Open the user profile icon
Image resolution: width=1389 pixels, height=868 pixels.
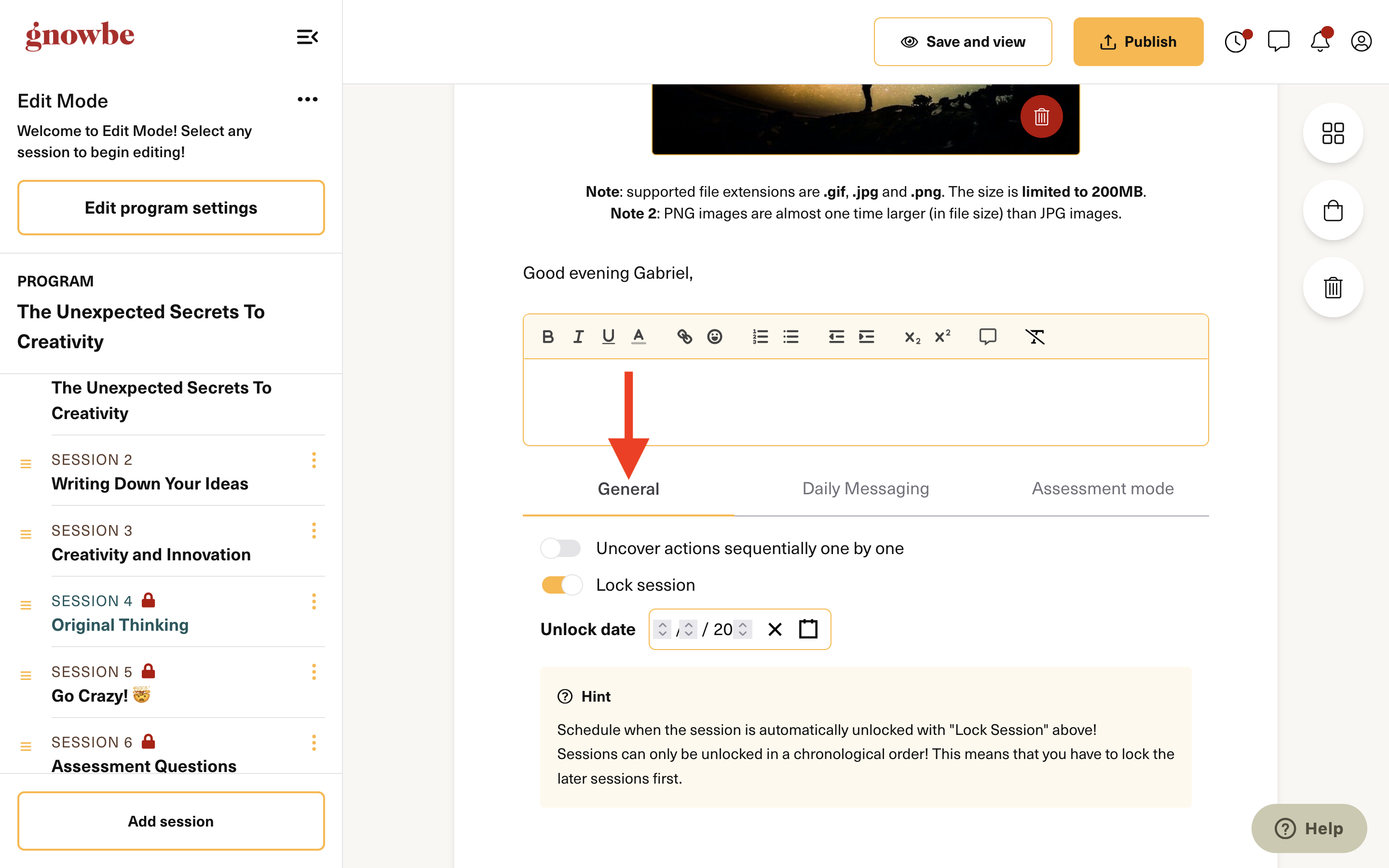pos(1361,41)
